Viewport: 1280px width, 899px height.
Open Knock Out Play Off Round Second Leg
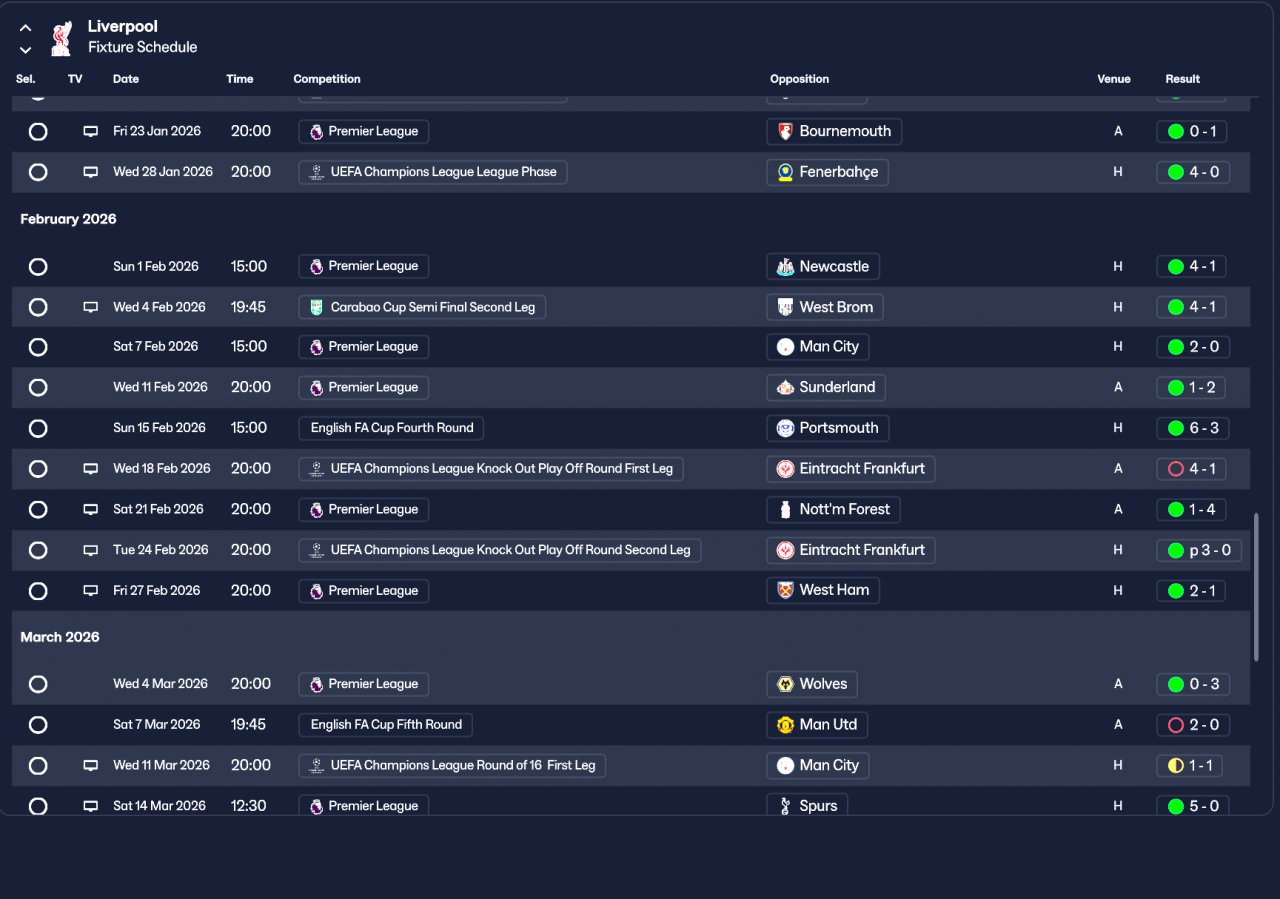coord(500,550)
